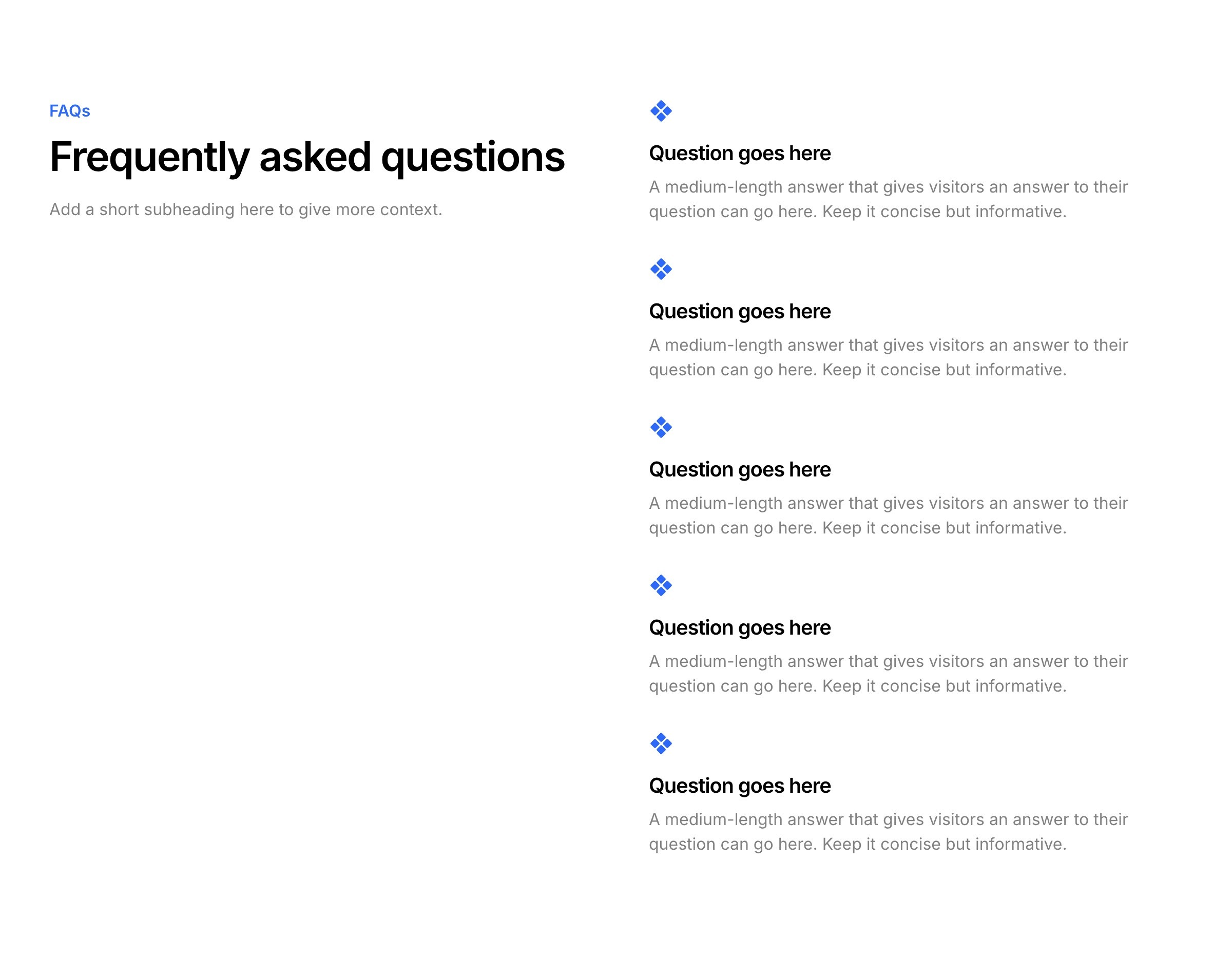Click the blue FAQs label

(69, 111)
